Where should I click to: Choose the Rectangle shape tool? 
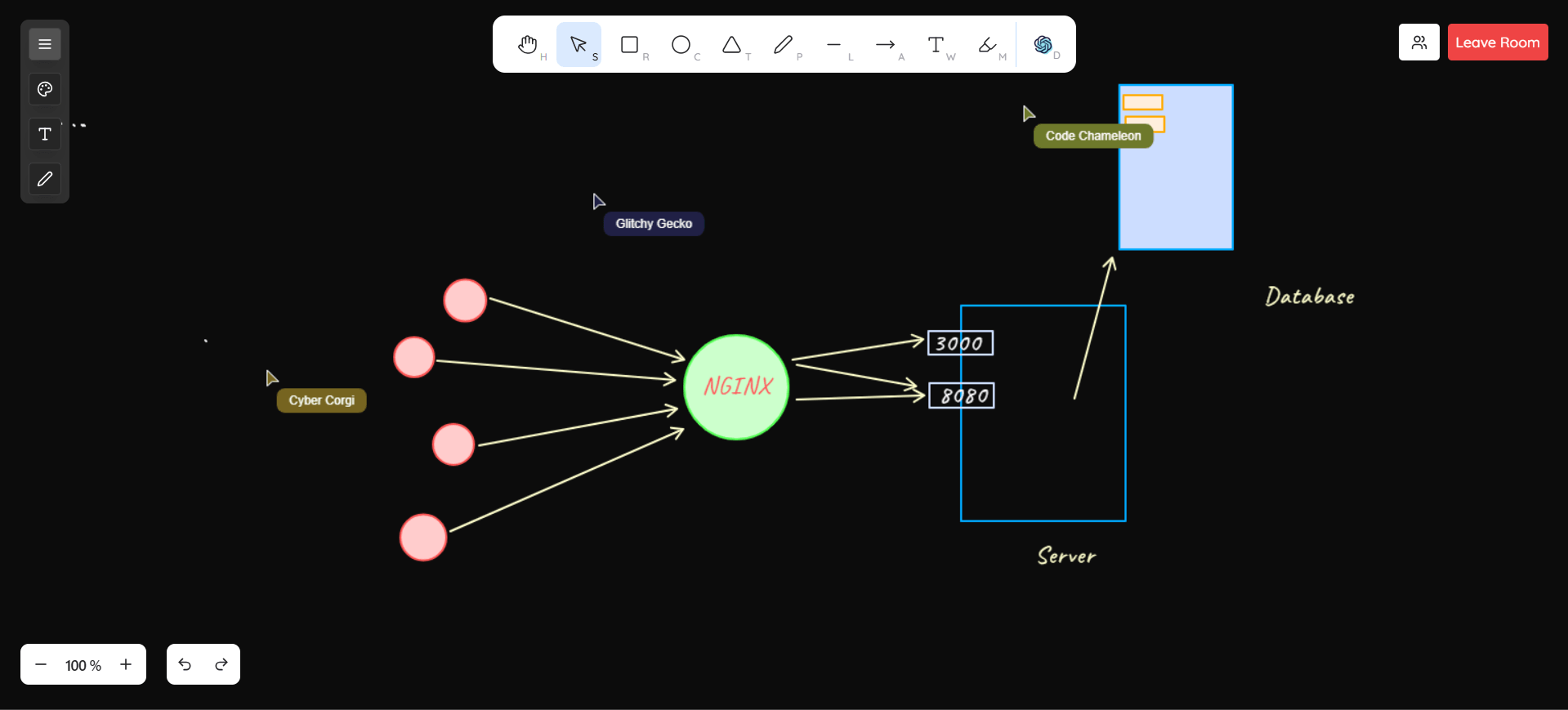(630, 44)
